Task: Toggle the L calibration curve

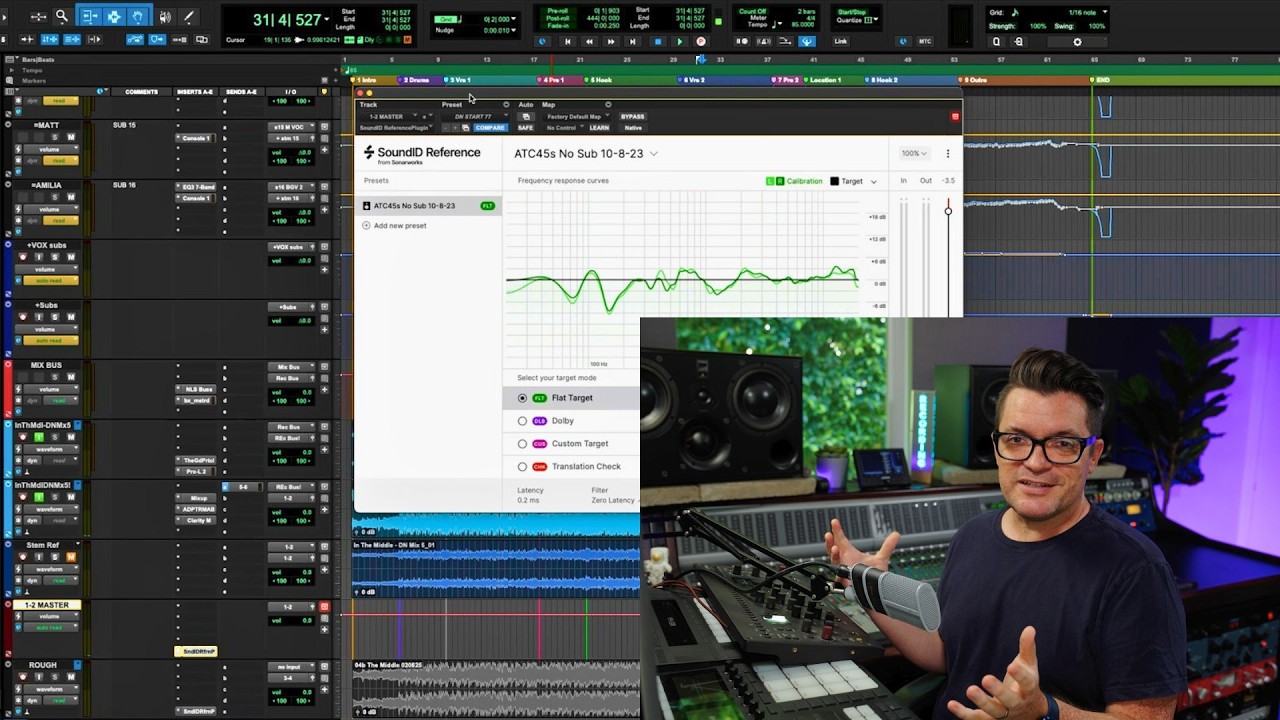Action: click(x=770, y=181)
